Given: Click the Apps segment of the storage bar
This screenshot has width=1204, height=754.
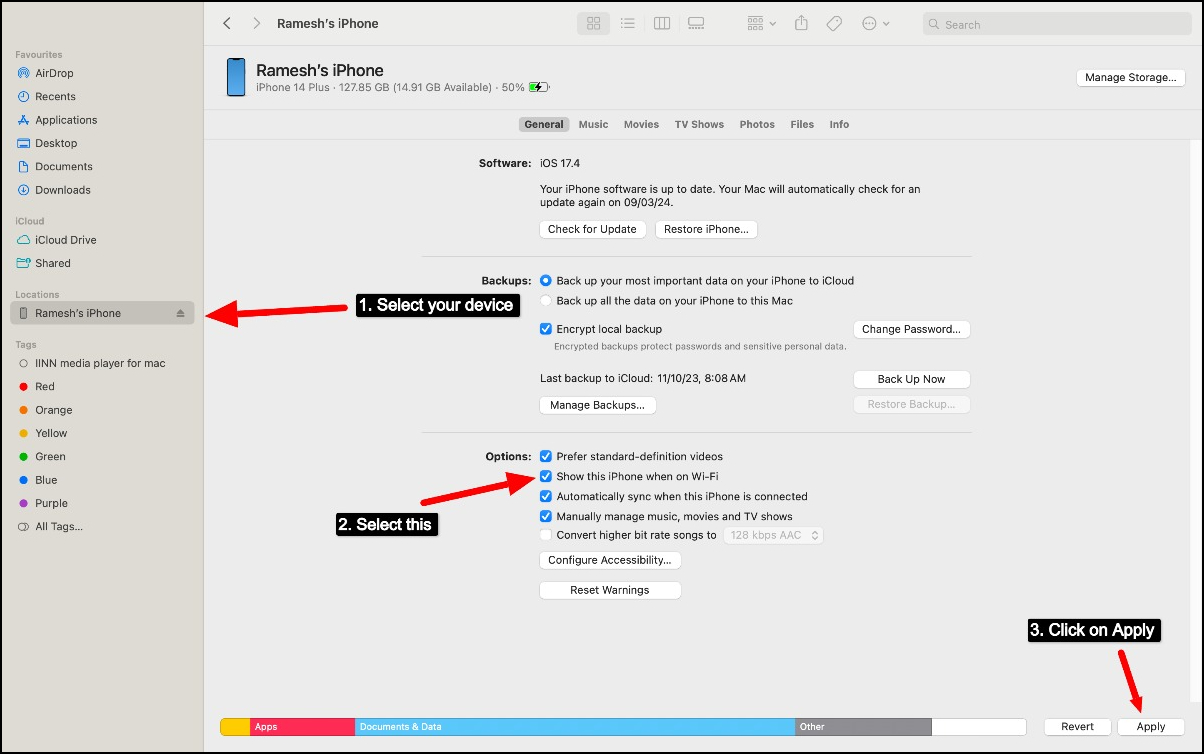Looking at the screenshot, I should 302,727.
